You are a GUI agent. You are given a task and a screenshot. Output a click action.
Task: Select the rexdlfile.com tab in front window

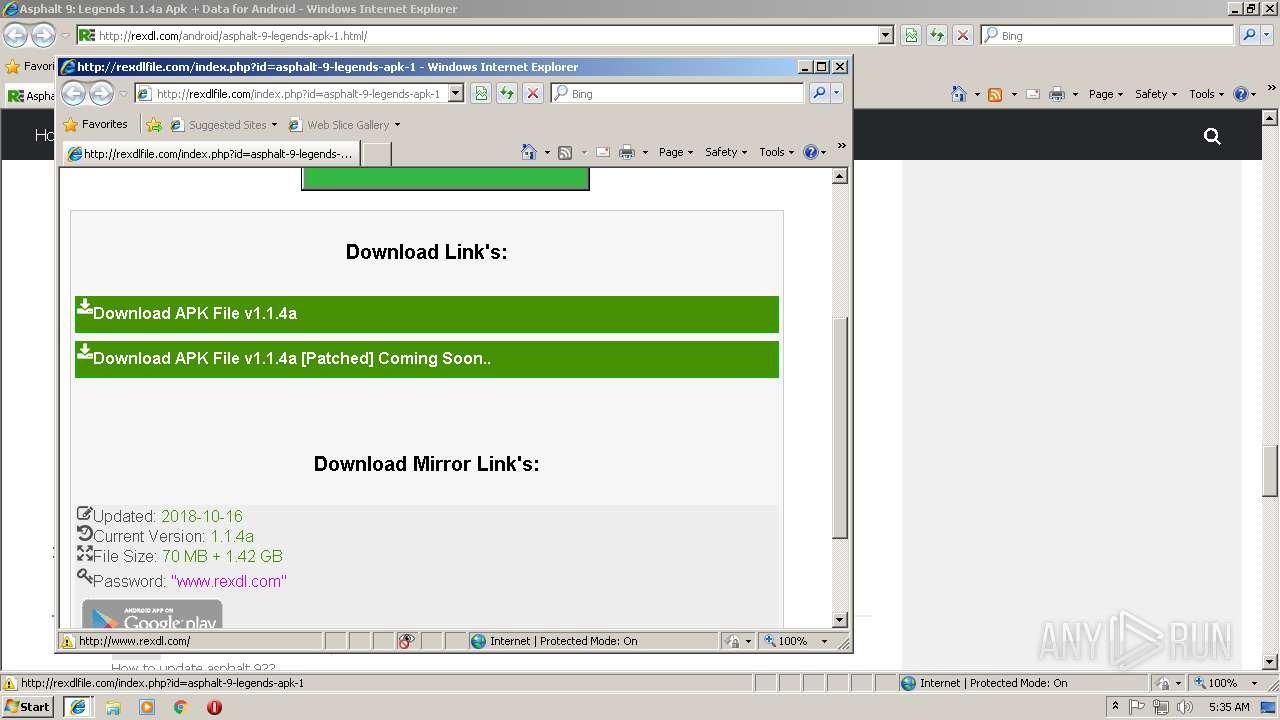click(x=211, y=153)
